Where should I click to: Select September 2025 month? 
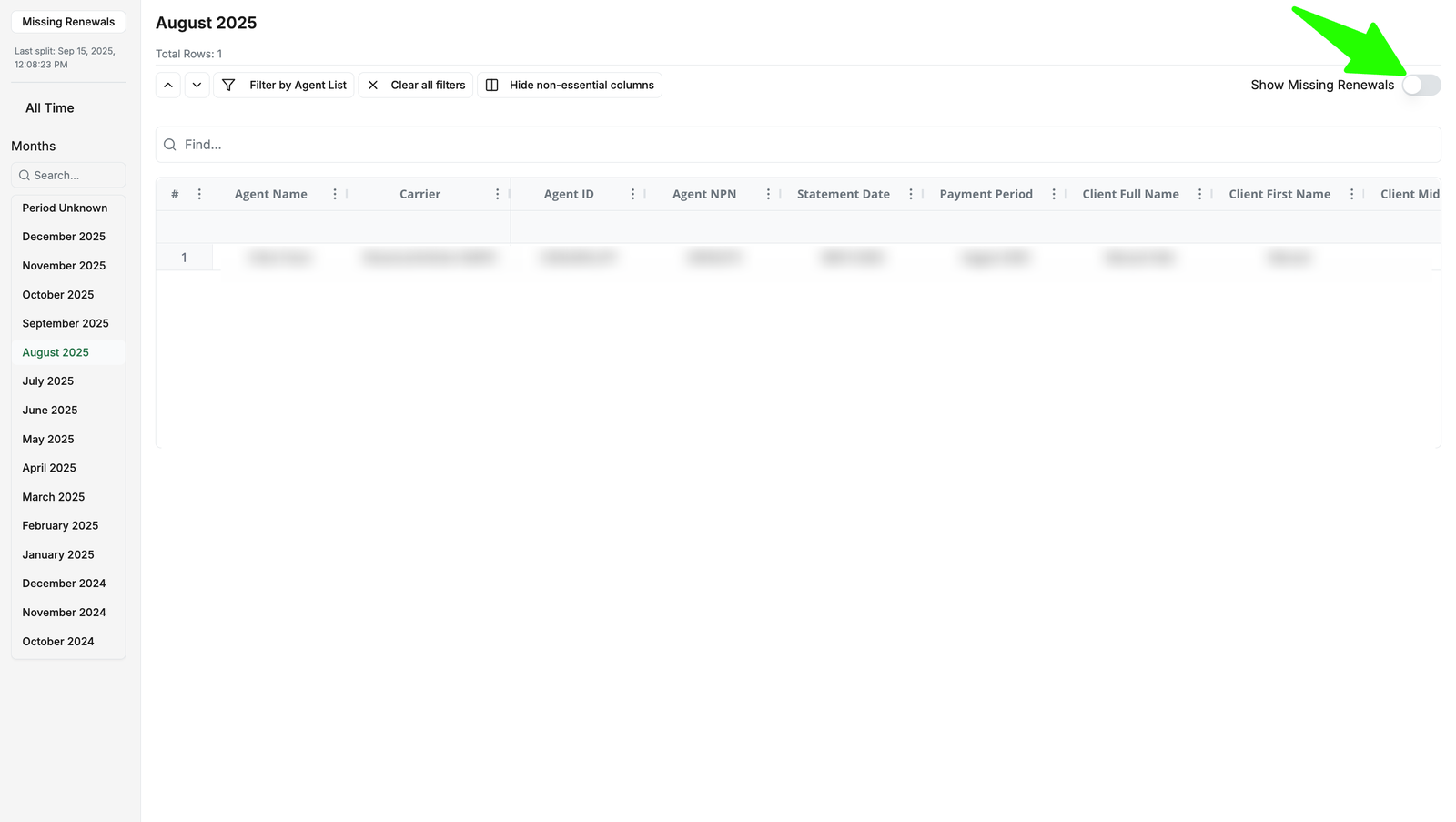(68, 323)
